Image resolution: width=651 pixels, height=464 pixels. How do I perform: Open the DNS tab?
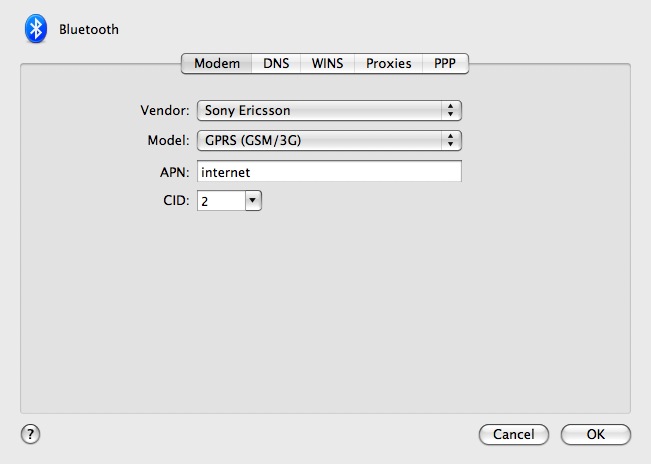pos(276,63)
